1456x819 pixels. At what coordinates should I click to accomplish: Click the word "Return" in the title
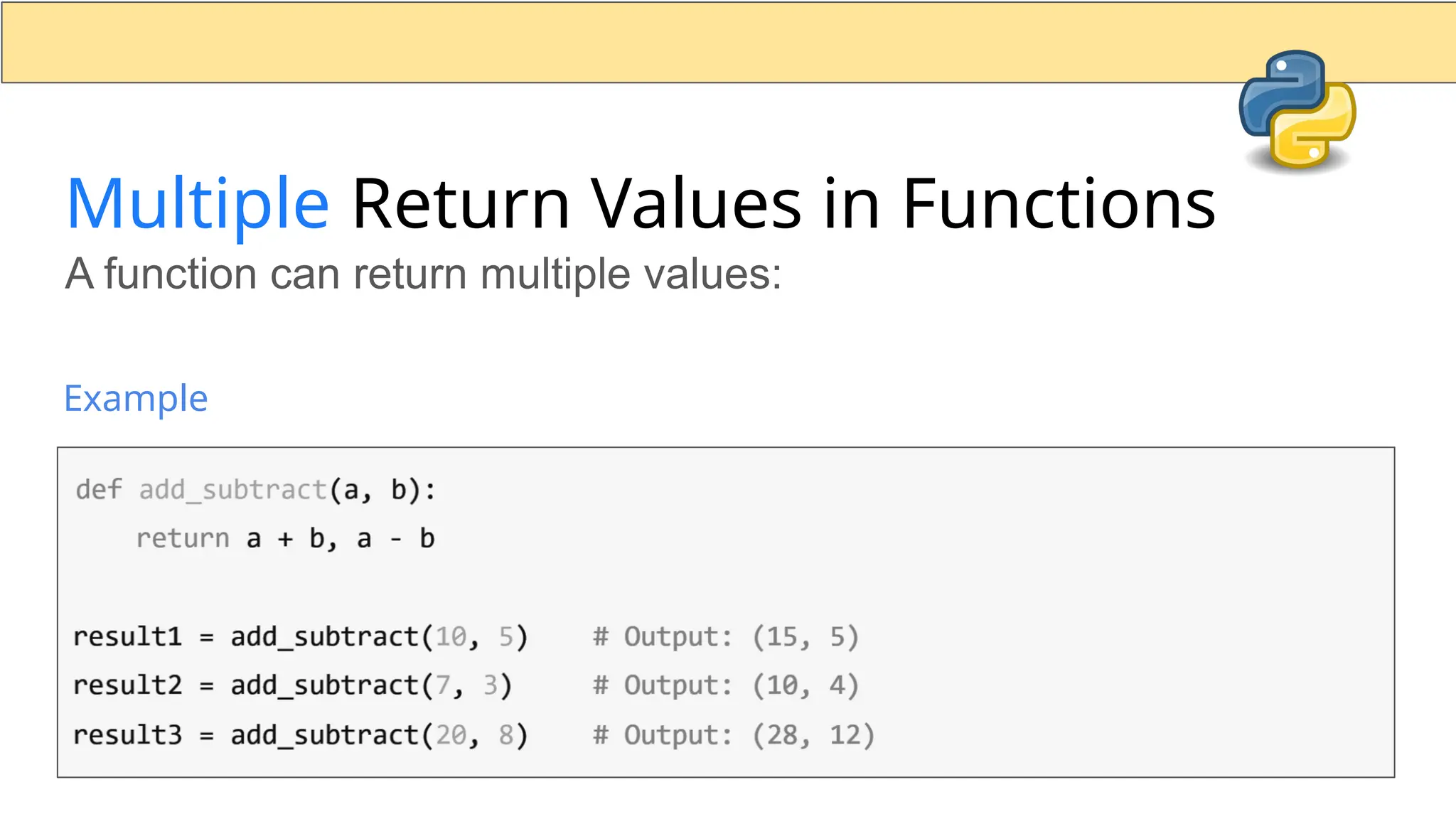[461, 205]
